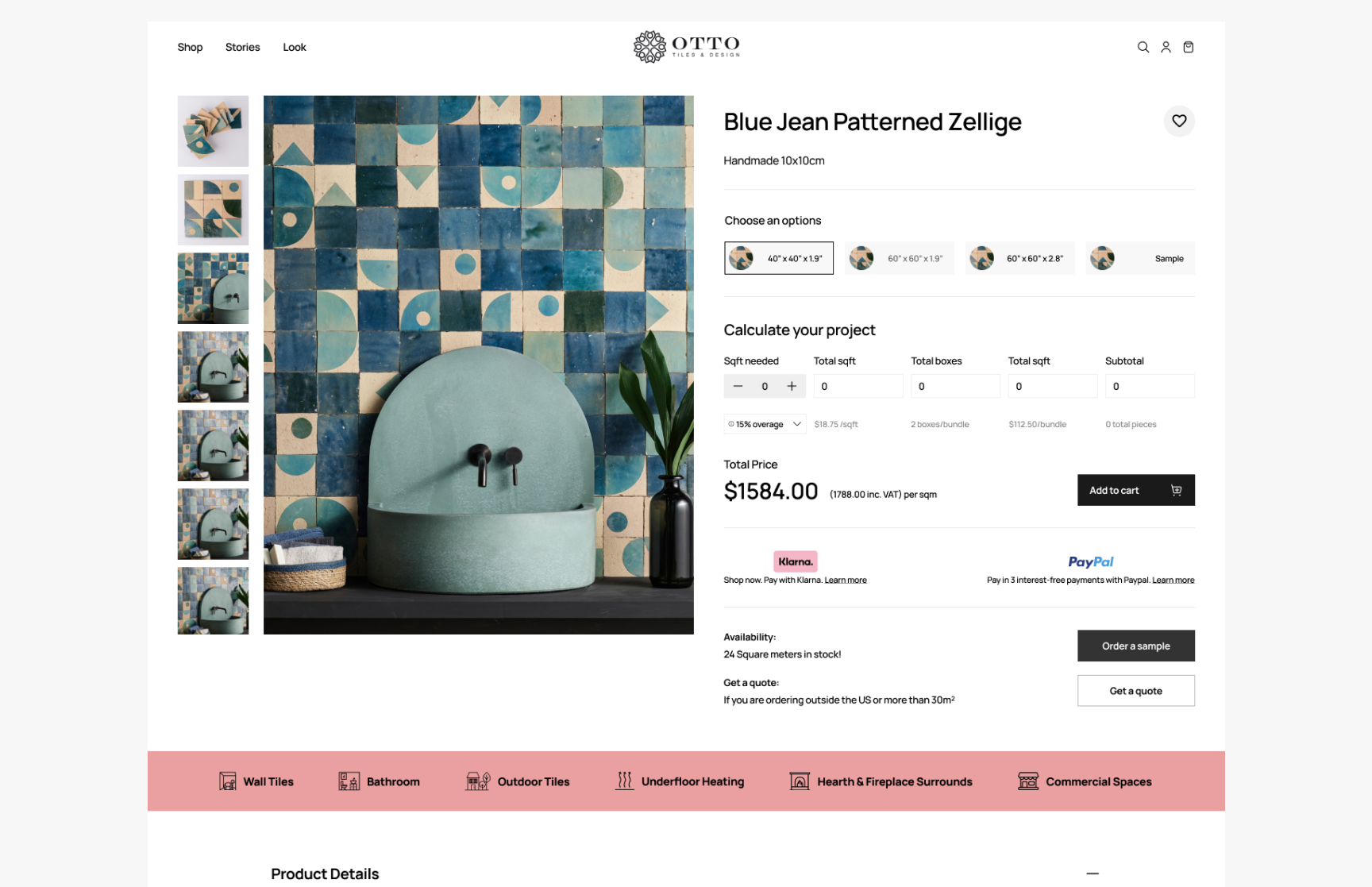This screenshot has width=1372, height=887.
Task: Click the Commercial Spaces category icon
Action: (x=1028, y=781)
